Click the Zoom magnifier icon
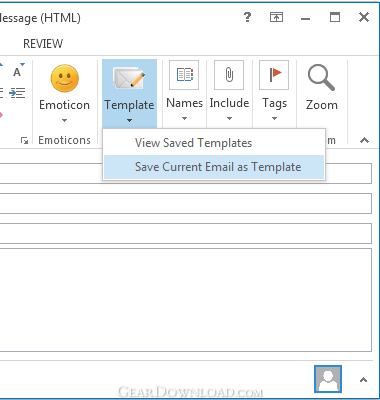Image resolution: width=380 pixels, height=400 pixels. point(321,78)
